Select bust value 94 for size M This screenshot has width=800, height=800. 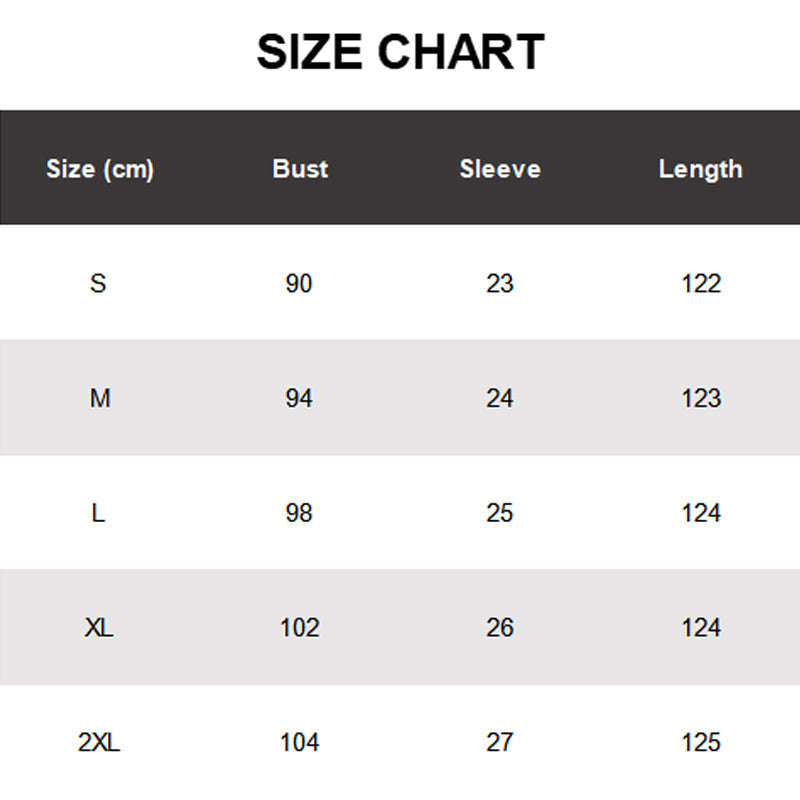(x=299, y=399)
